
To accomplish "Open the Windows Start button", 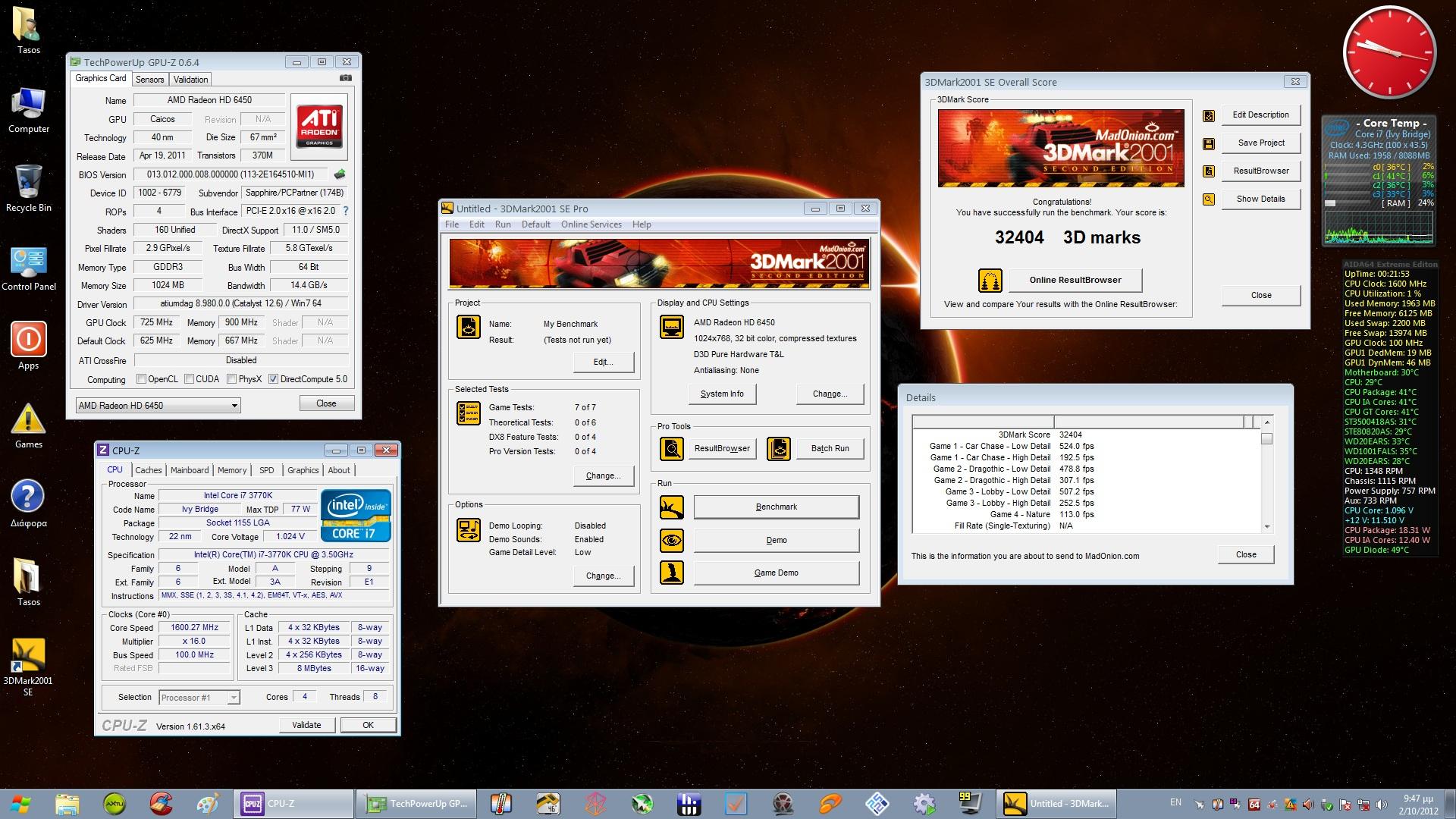I will (x=20, y=804).
